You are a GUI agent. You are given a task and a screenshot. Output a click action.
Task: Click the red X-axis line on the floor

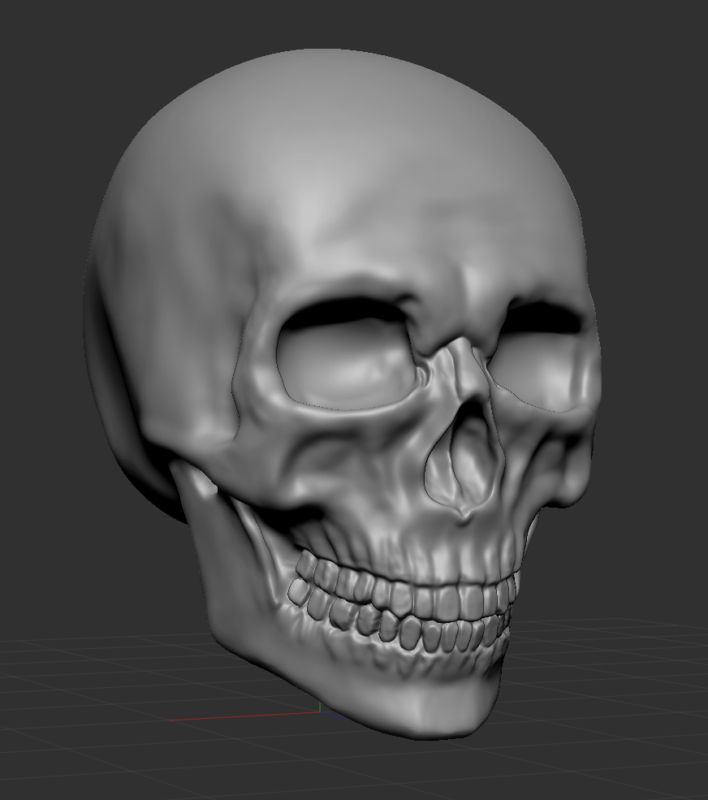point(244,717)
